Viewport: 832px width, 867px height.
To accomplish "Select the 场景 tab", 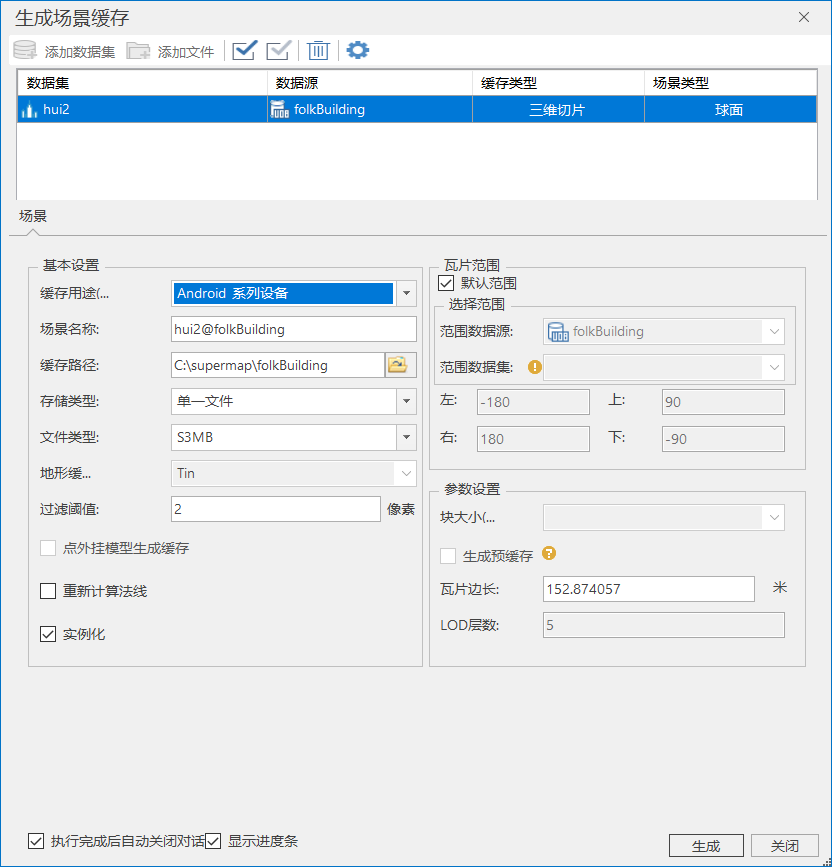I will (33, 216).
